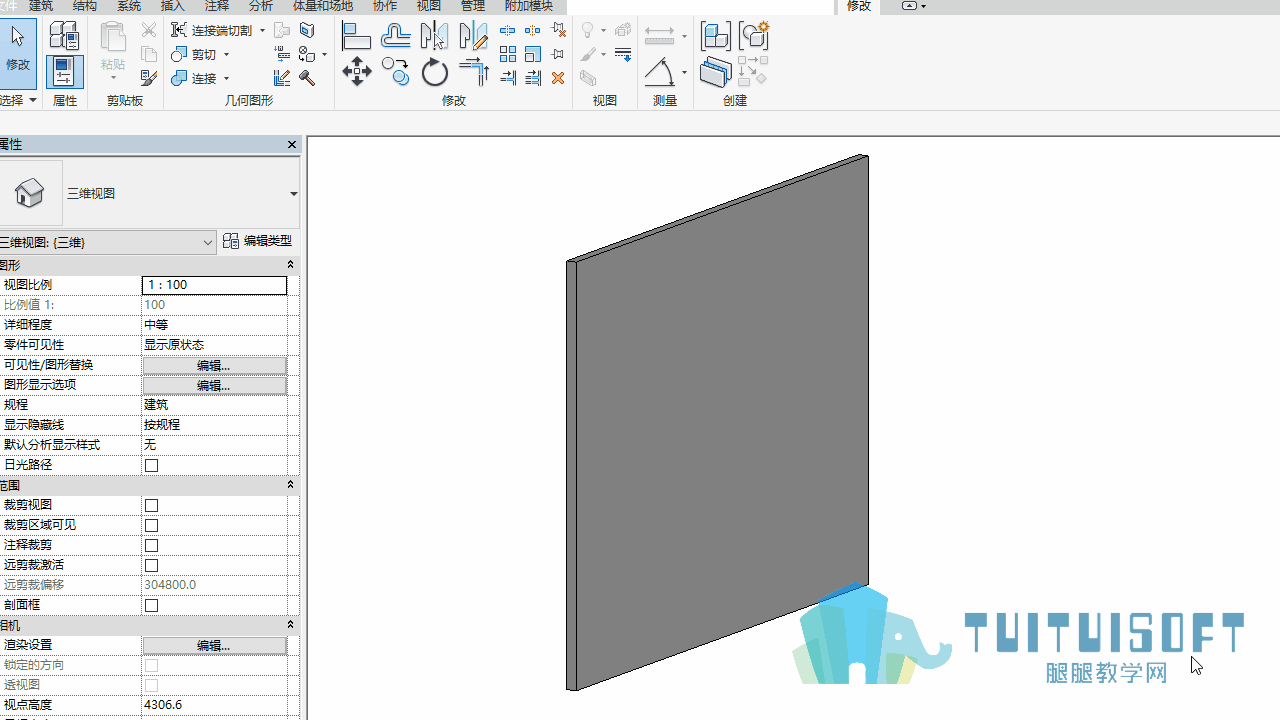Click 编辑 for 可见性/图形替换
Image resolution: width=1280 pixels, height=720 pixels.
tap(214, 365)
